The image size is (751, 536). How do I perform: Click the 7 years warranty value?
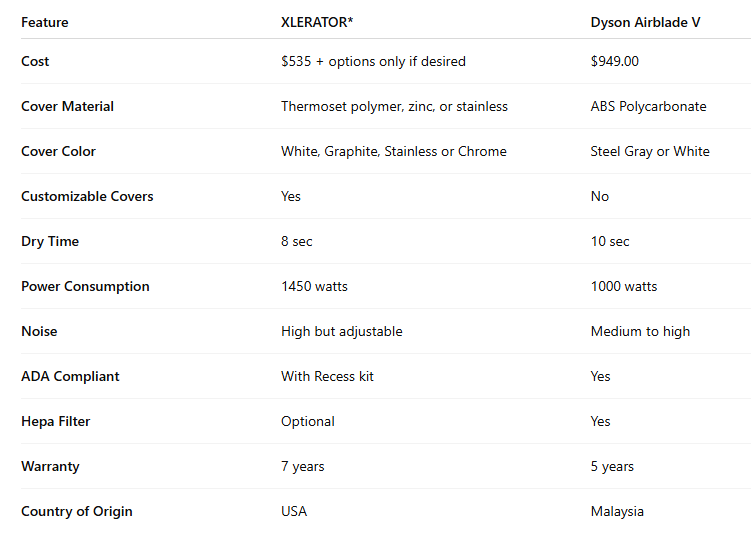pyautogui.click(x=302, y=466)
